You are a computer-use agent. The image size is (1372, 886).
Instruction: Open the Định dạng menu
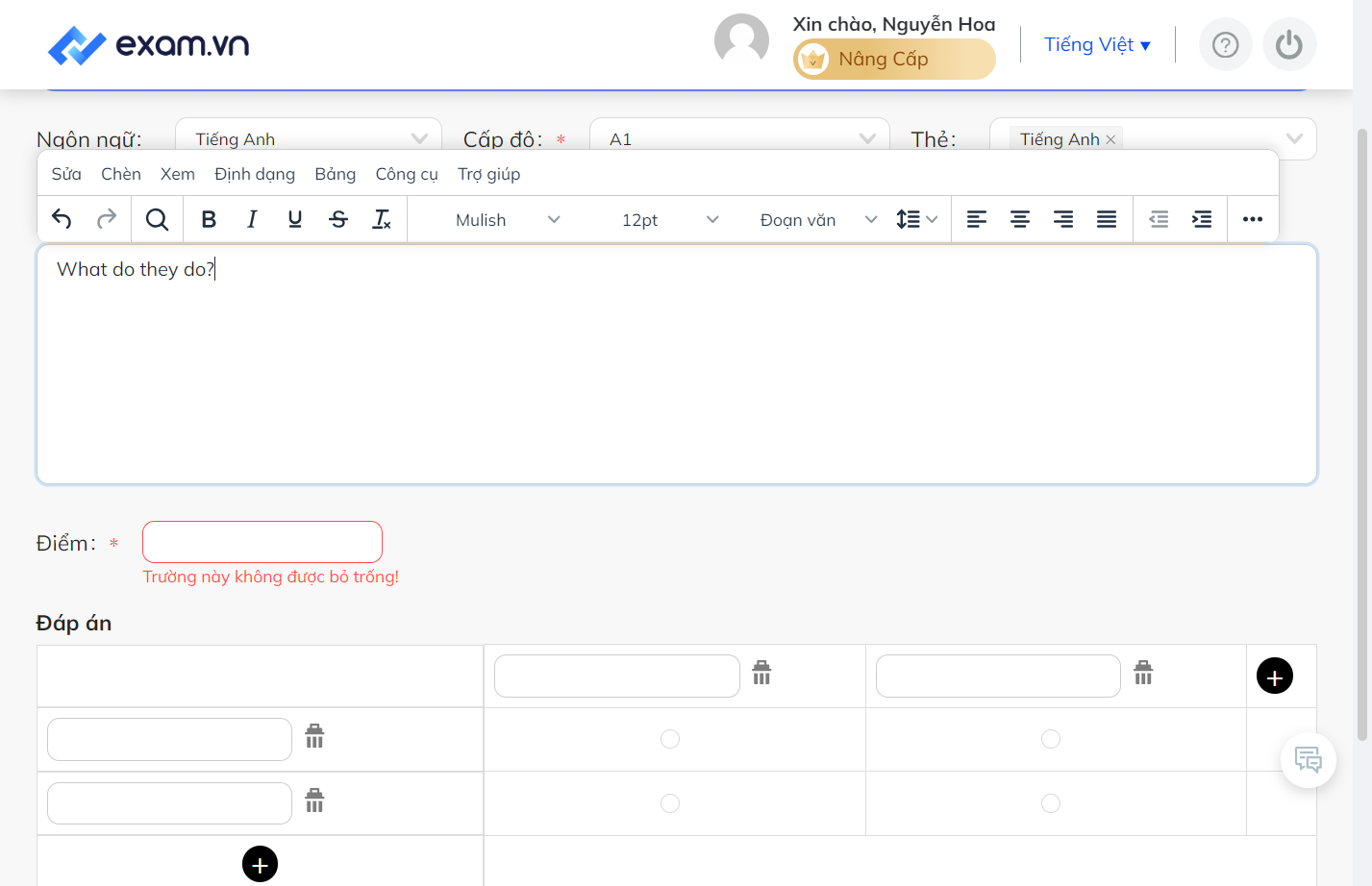255,174
